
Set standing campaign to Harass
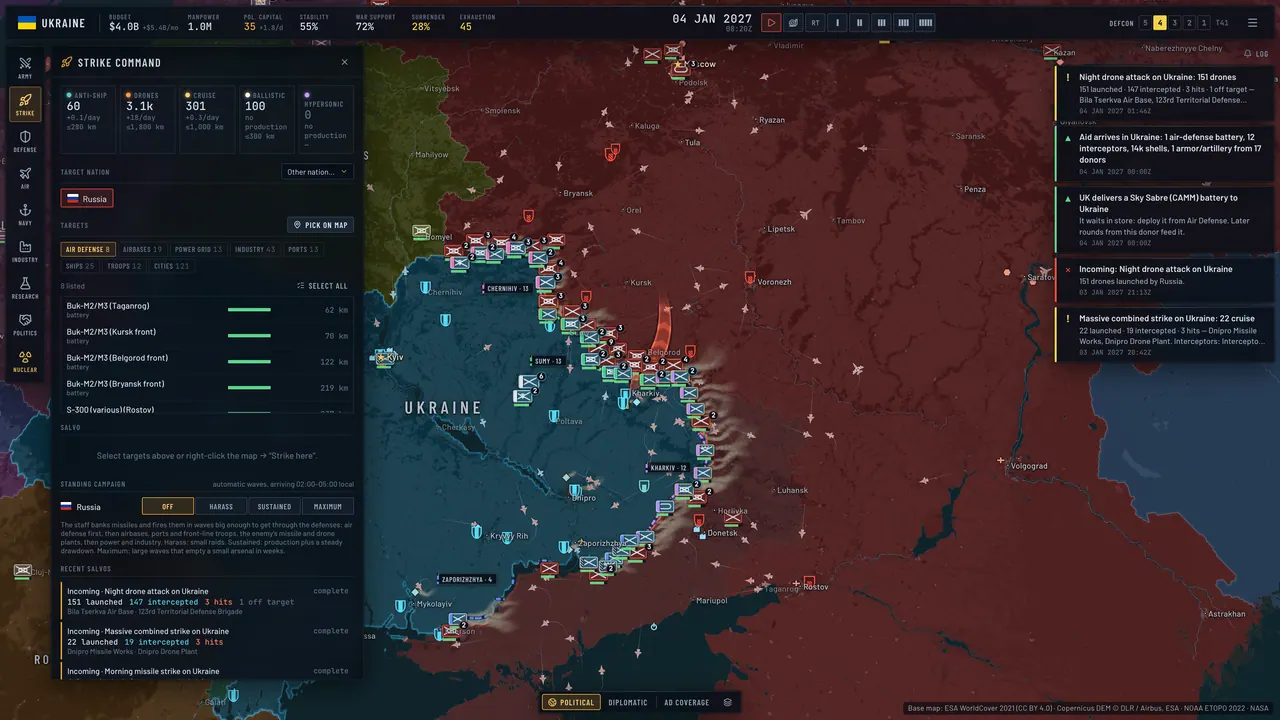pyautogui.click(x=221, y=506)
